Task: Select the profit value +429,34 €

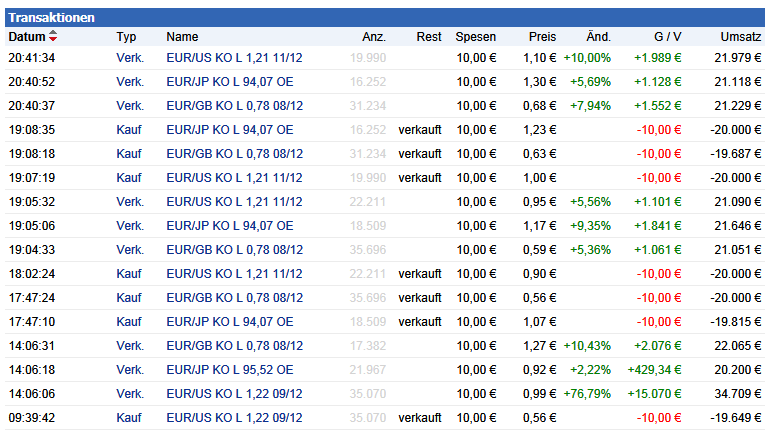Action: click(654, 370)
